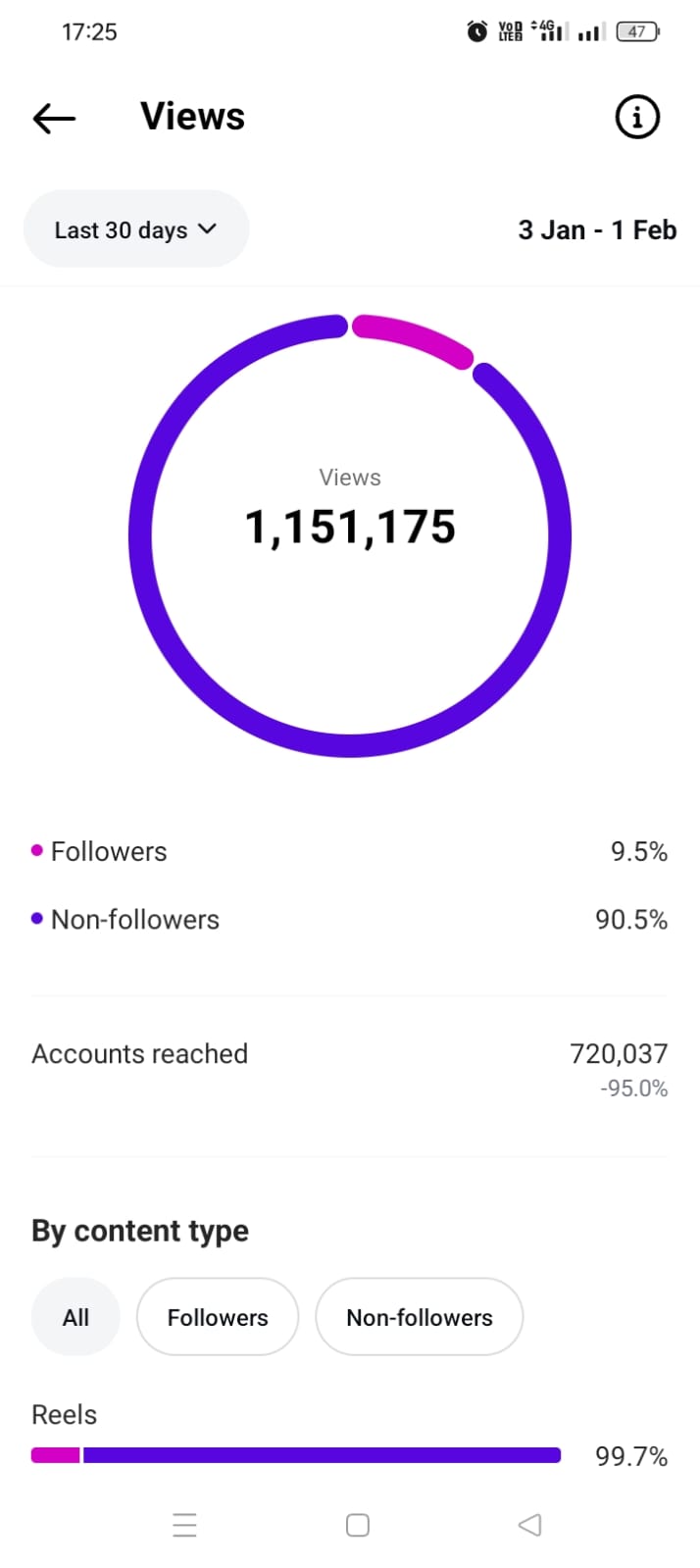
Task: Tap the chevron beside Last 30 days
Action: [207, 228]
